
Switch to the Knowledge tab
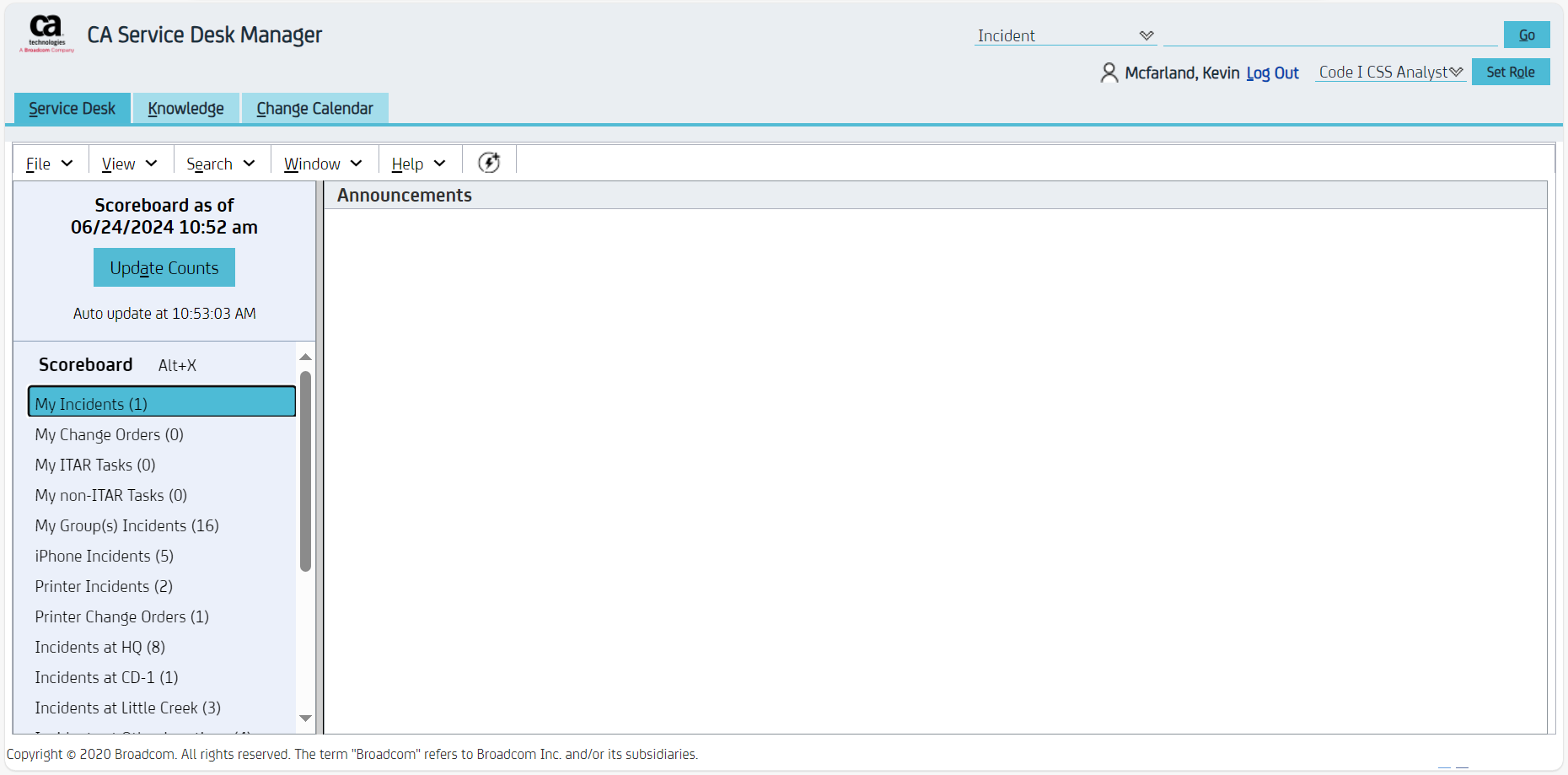point(186,108)
